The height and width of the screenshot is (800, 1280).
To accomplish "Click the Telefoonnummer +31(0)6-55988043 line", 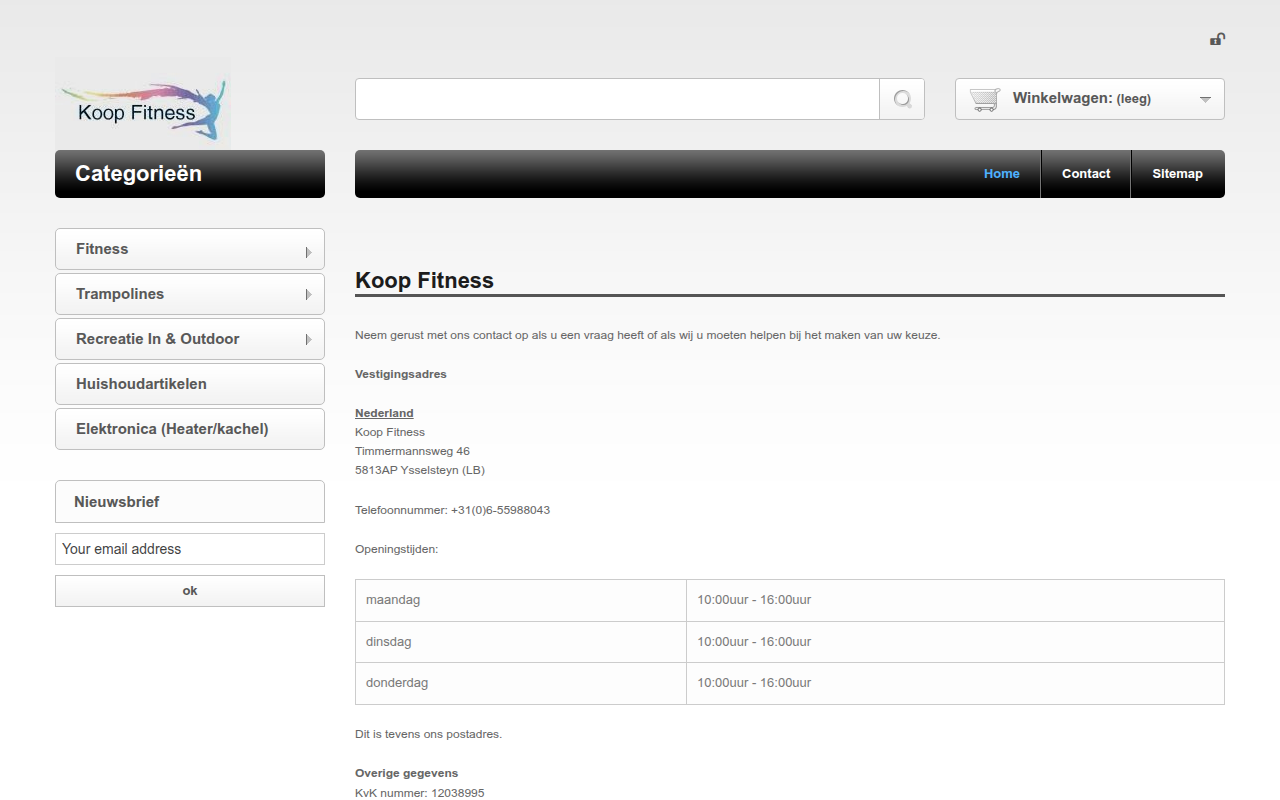I will pos(452,510).
